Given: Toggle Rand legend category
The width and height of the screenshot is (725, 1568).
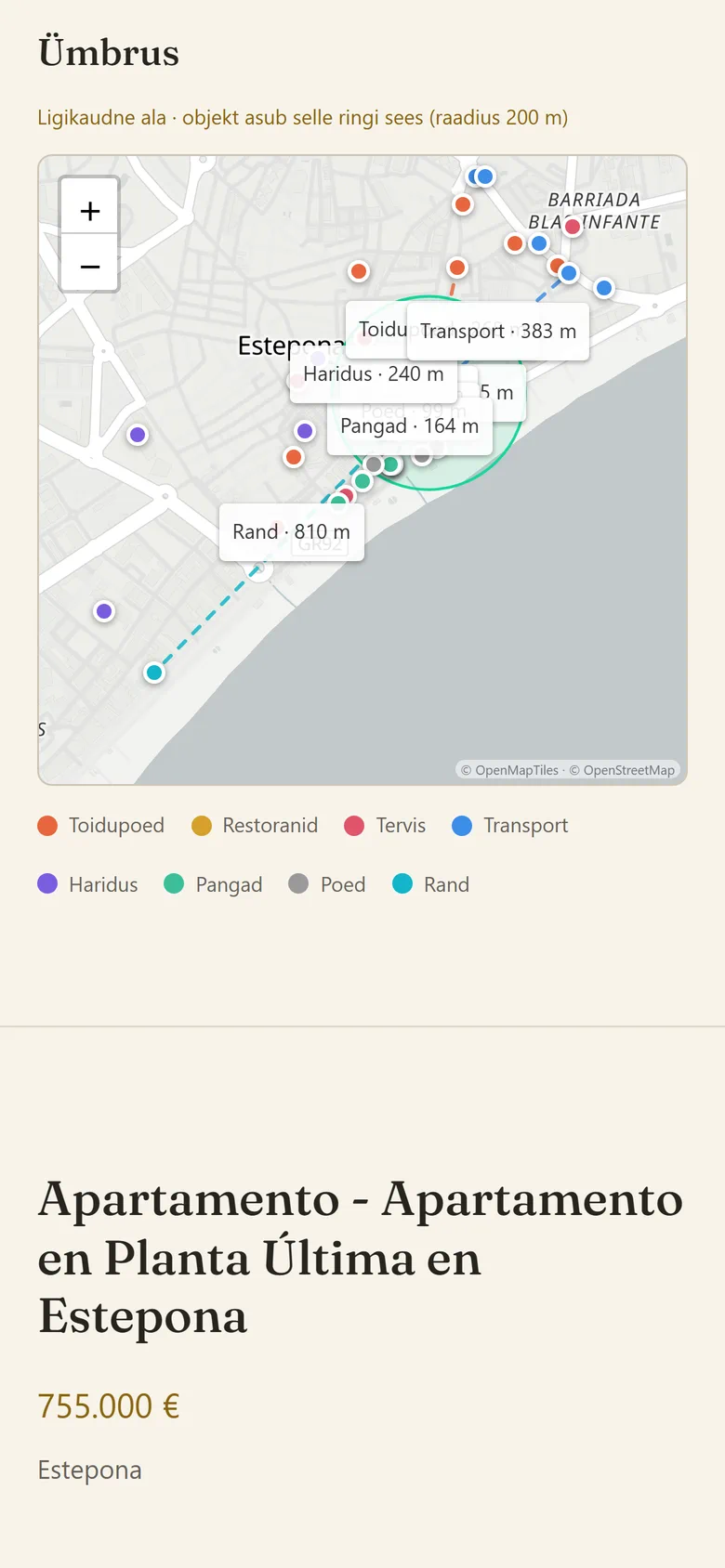Looking at the screenshot, I should coord(430,885).
